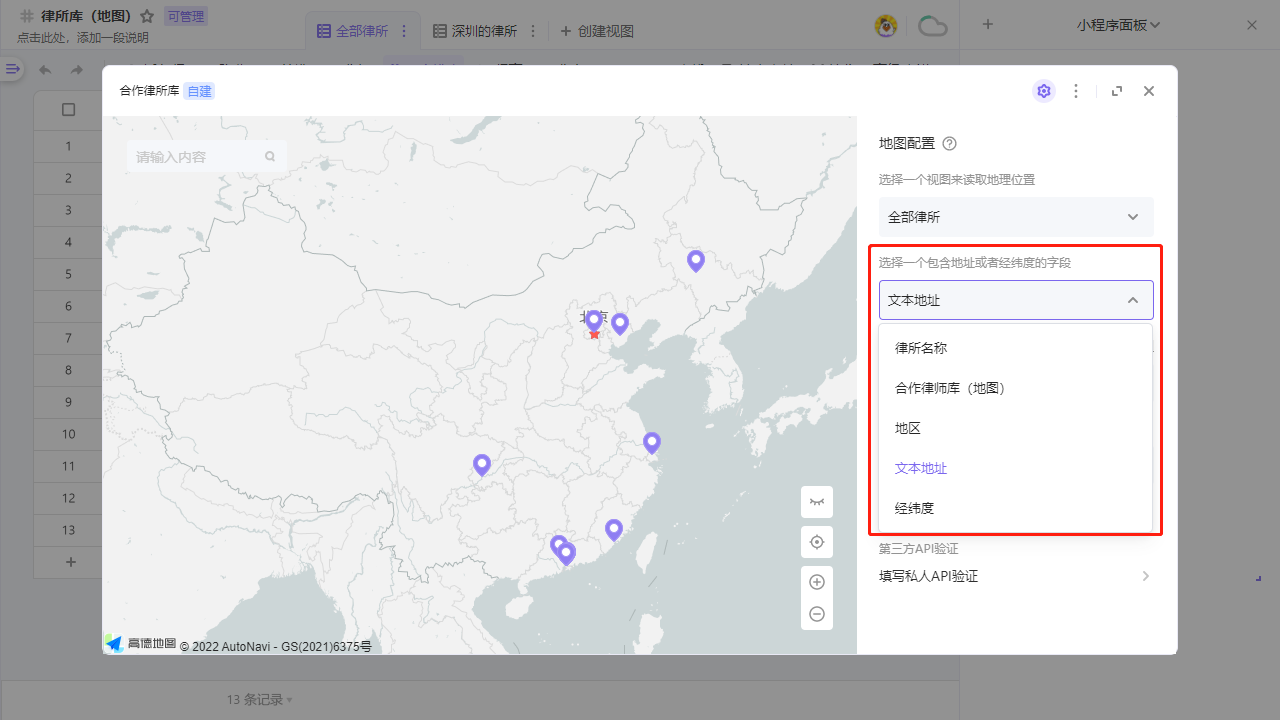
Task: Toggle the hide-markers eye icon on map
Action: click(817, 502)
